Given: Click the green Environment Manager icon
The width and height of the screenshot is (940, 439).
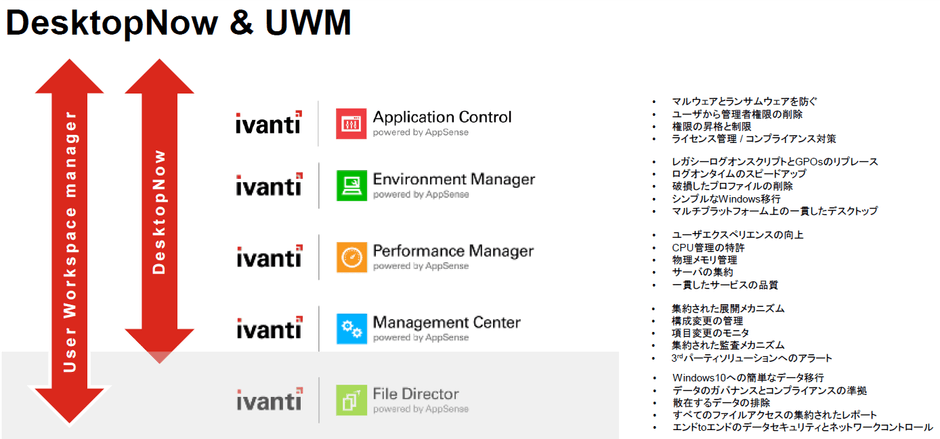Looking at the screenshot, I should pyautogui.click(x=350, y=185).
